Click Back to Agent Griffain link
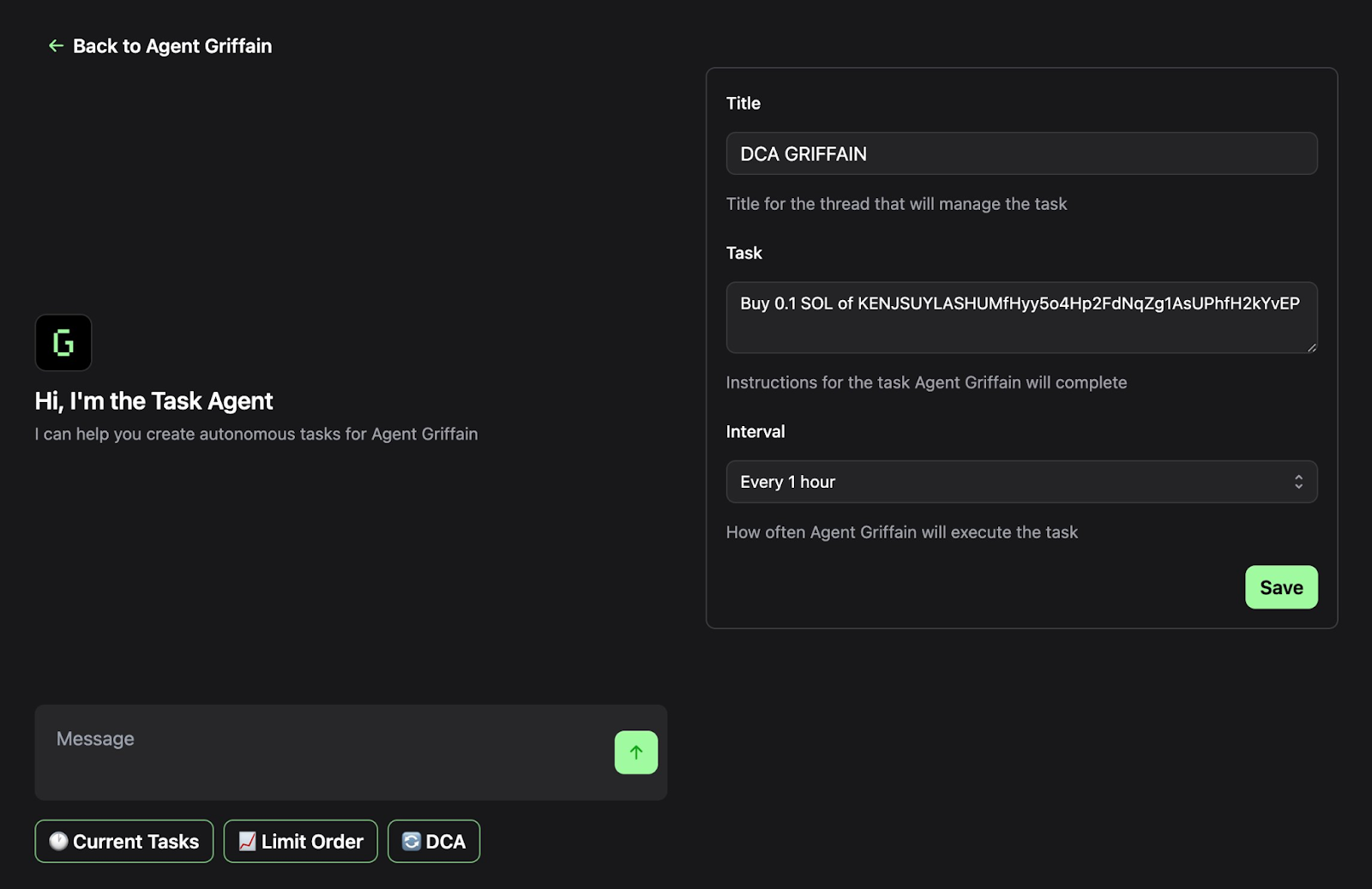1372x889 pixels. tap(160, 45)
